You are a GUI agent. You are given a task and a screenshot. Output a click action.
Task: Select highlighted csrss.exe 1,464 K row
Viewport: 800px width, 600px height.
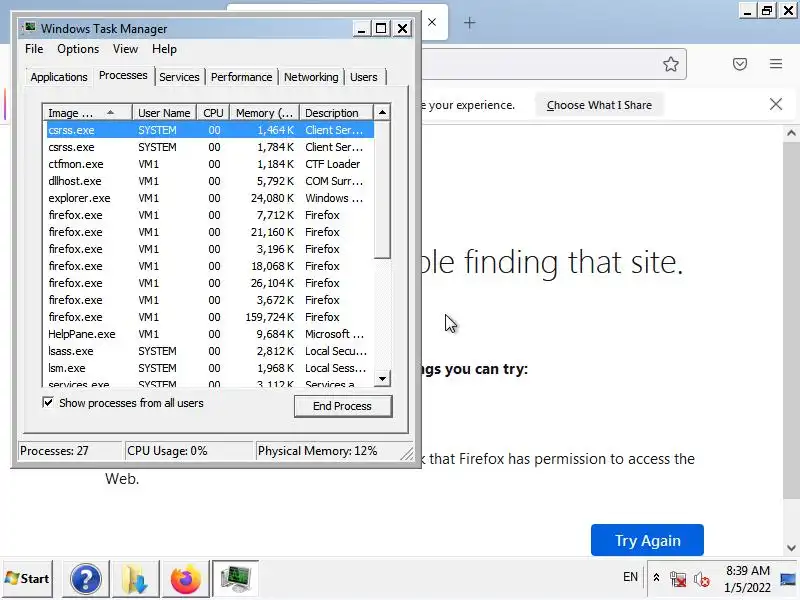pyautogui.click(x=210, y=130)
